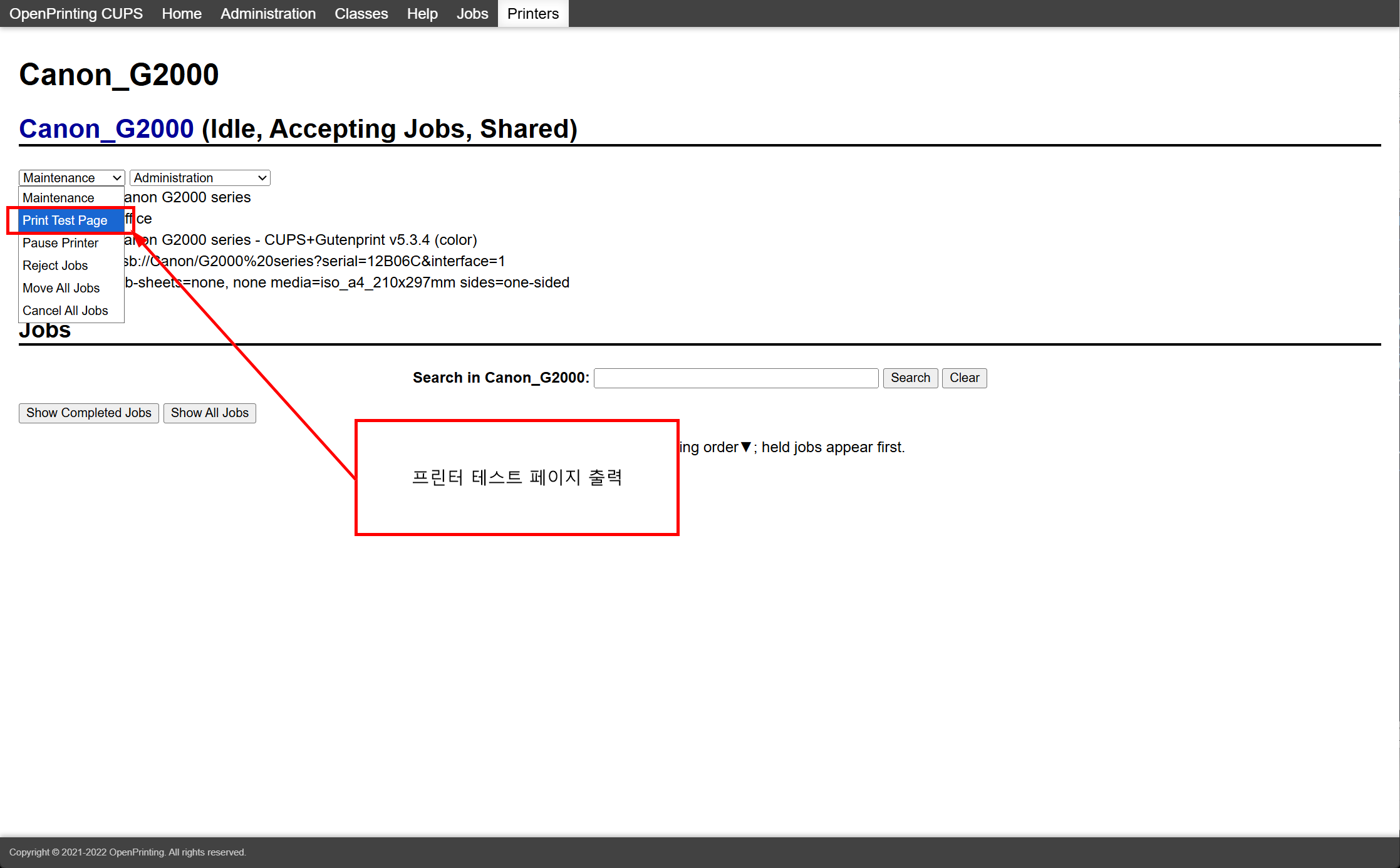Click the OpenPrinting CUPS title link
This screenshot has height=868, width=1400.
[x=76, y=14]
